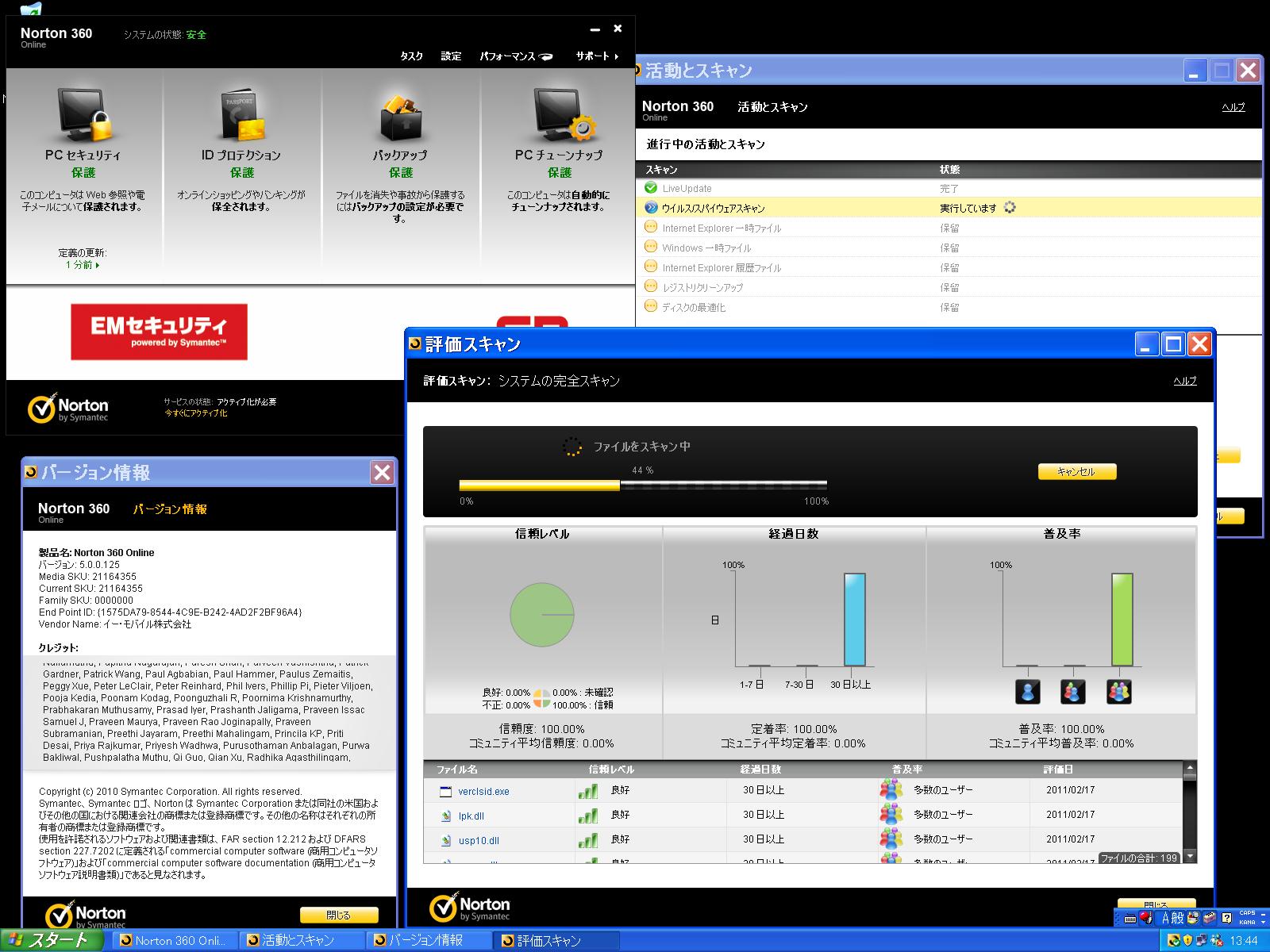Image resolution: width=1270 pixels, height=952 pixels.
Task: Open the lpk.dll file link
Action: click(471, 816)
